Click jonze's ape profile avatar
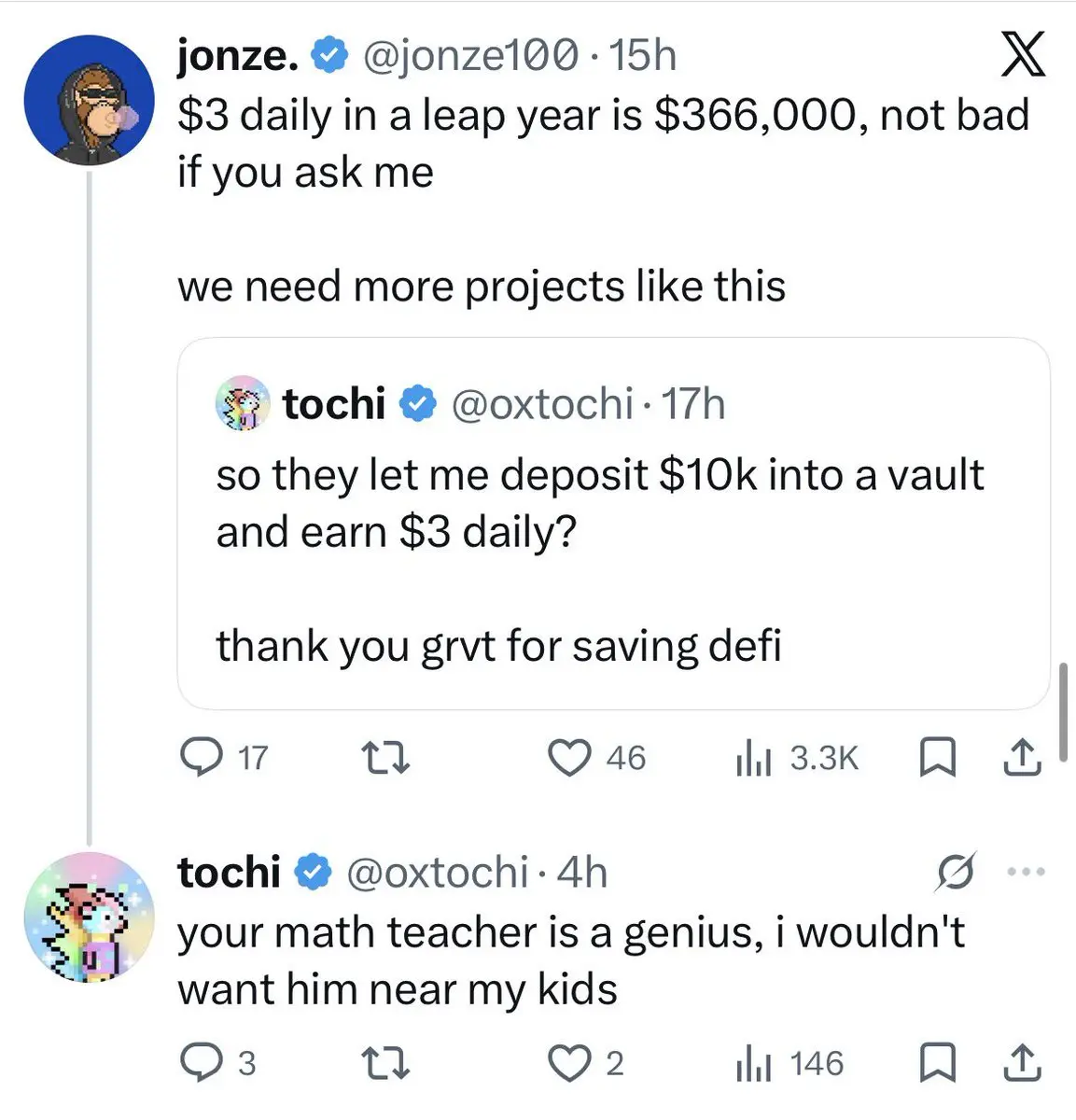This screenshot has height=1120, width=1076. [89, 101]
